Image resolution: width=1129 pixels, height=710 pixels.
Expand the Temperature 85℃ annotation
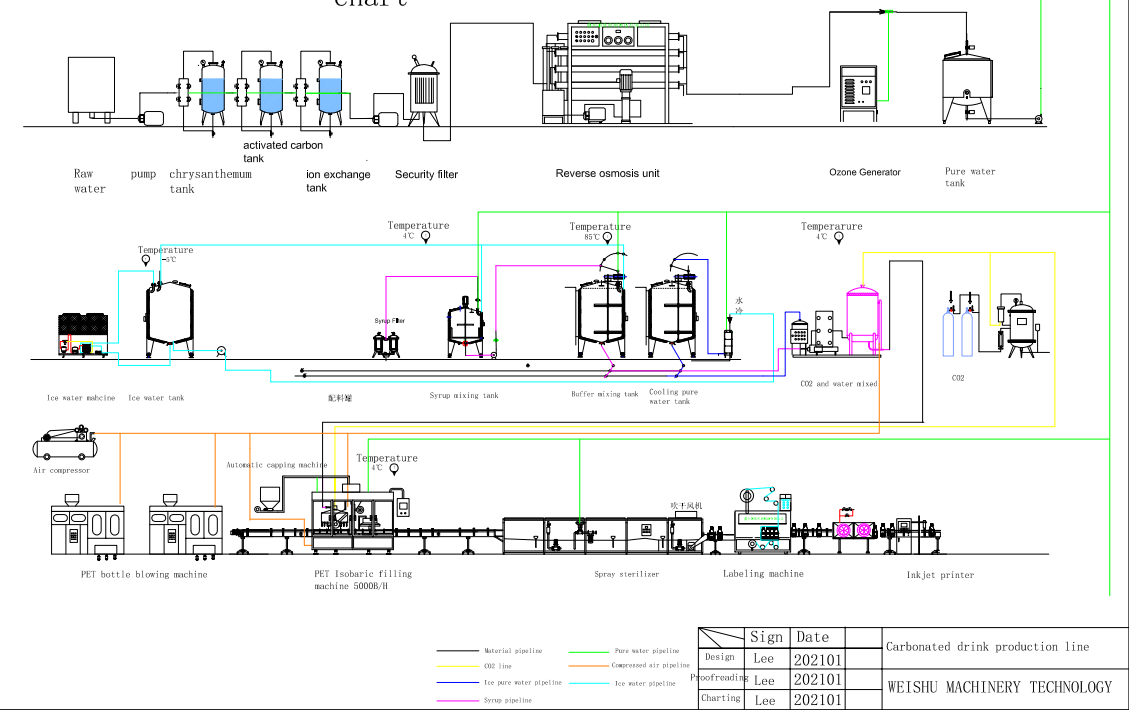pos(599,230)
